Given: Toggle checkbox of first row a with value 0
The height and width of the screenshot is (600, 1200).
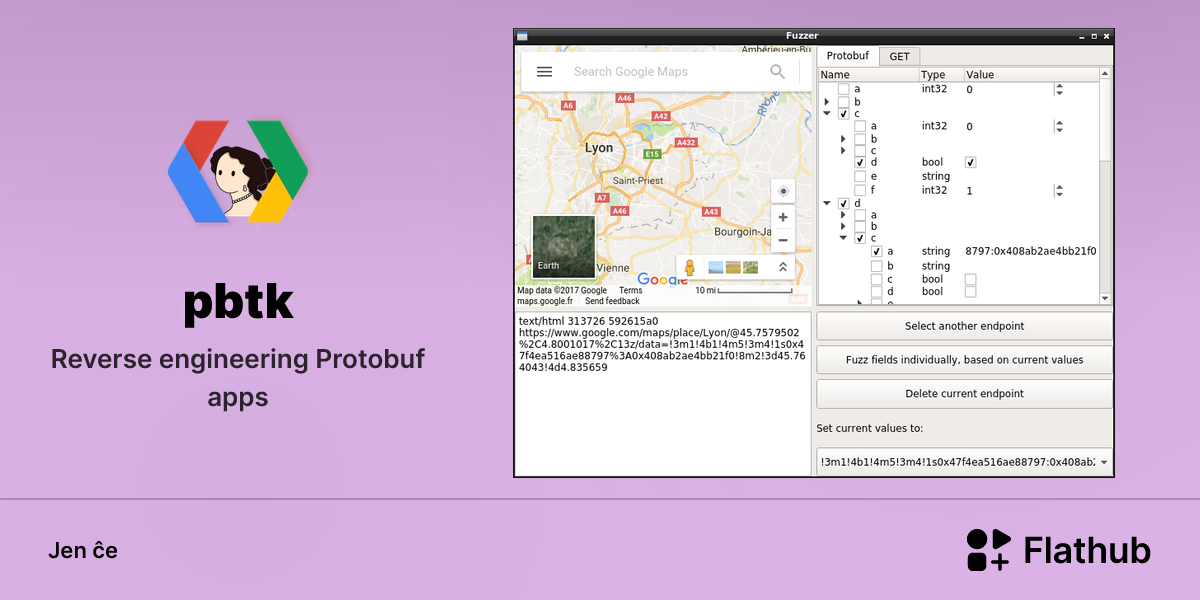Looking at the screenshot, I should coord(843,89).
